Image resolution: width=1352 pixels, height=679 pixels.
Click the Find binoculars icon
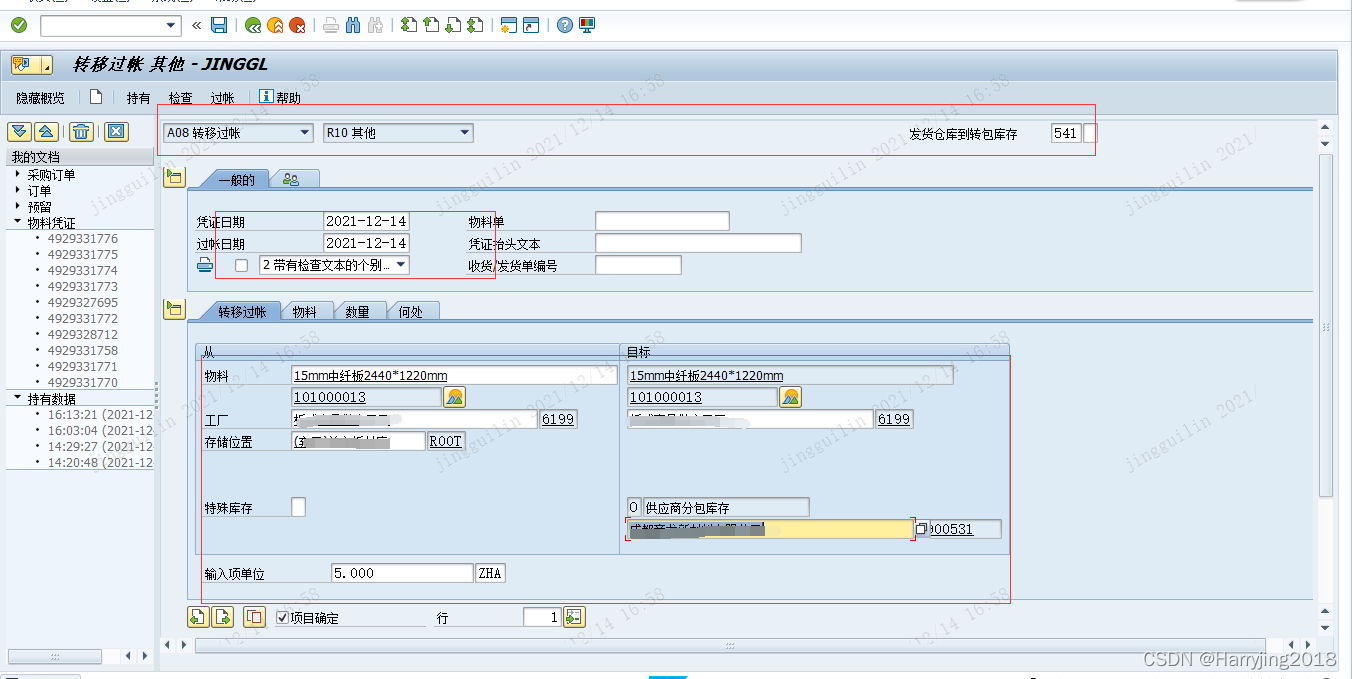353,25
